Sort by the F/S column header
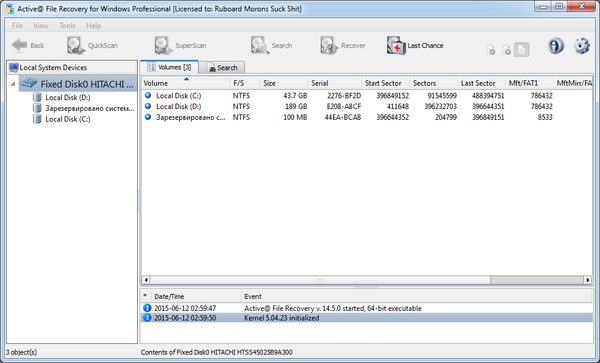The image size is (600, 363). click(x=245, y=83)
